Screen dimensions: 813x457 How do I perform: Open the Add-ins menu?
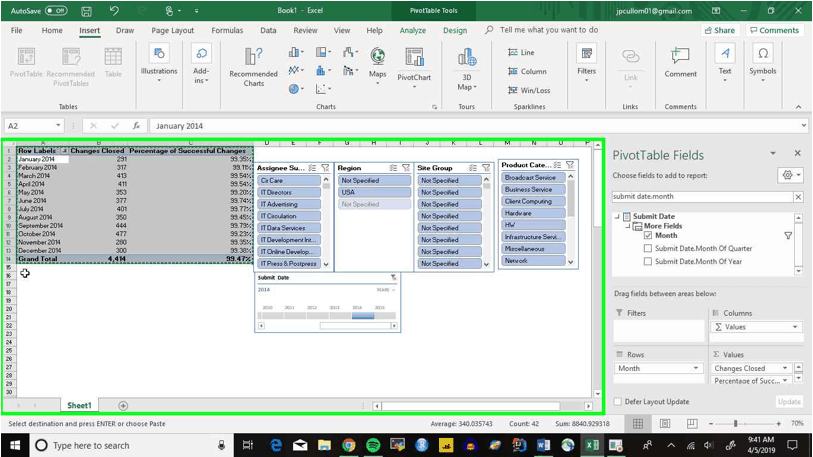201,64
